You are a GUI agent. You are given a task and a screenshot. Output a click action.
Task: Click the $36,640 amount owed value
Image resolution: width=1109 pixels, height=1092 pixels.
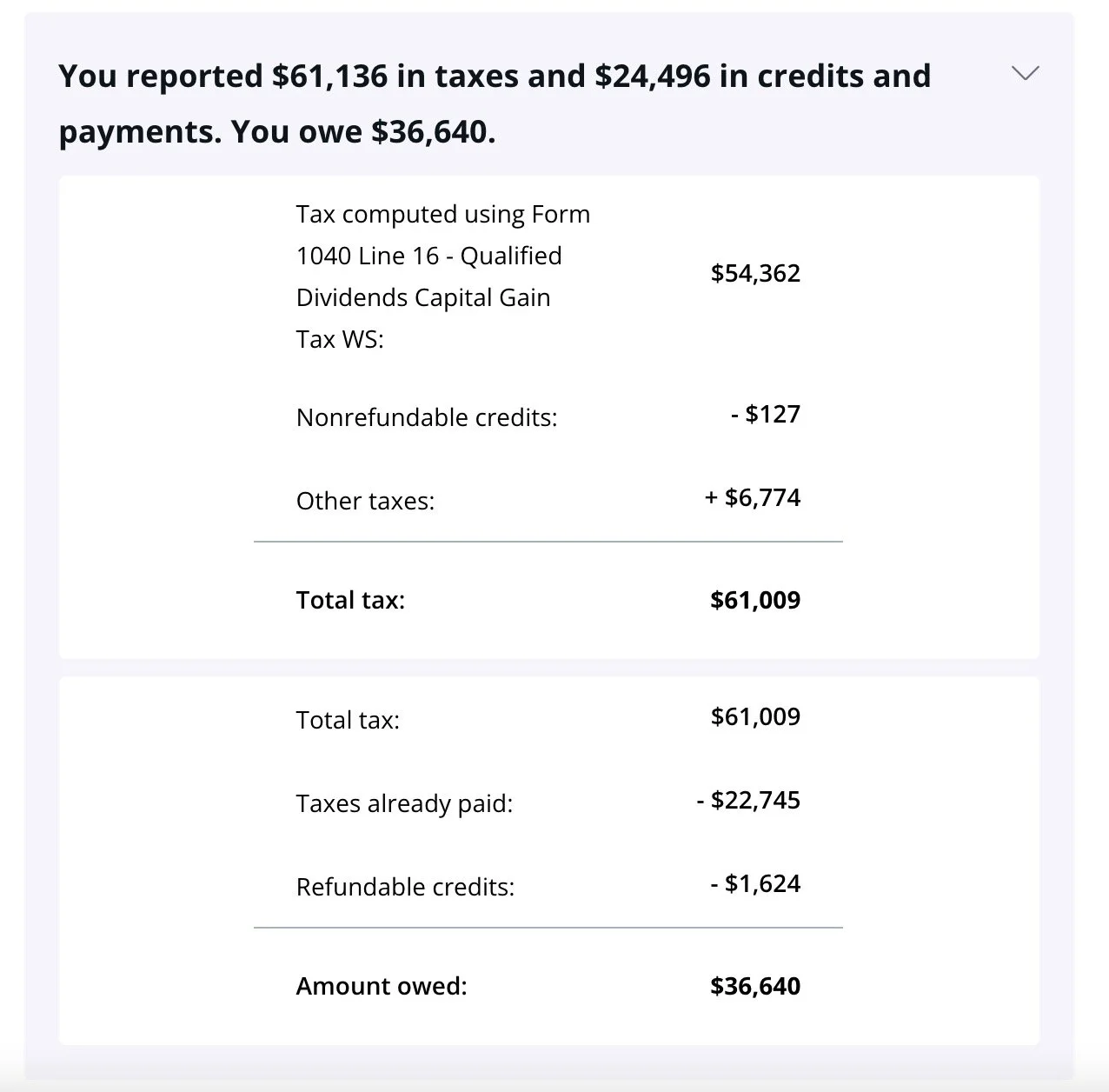pyautogui.click(x=755, y=986)
